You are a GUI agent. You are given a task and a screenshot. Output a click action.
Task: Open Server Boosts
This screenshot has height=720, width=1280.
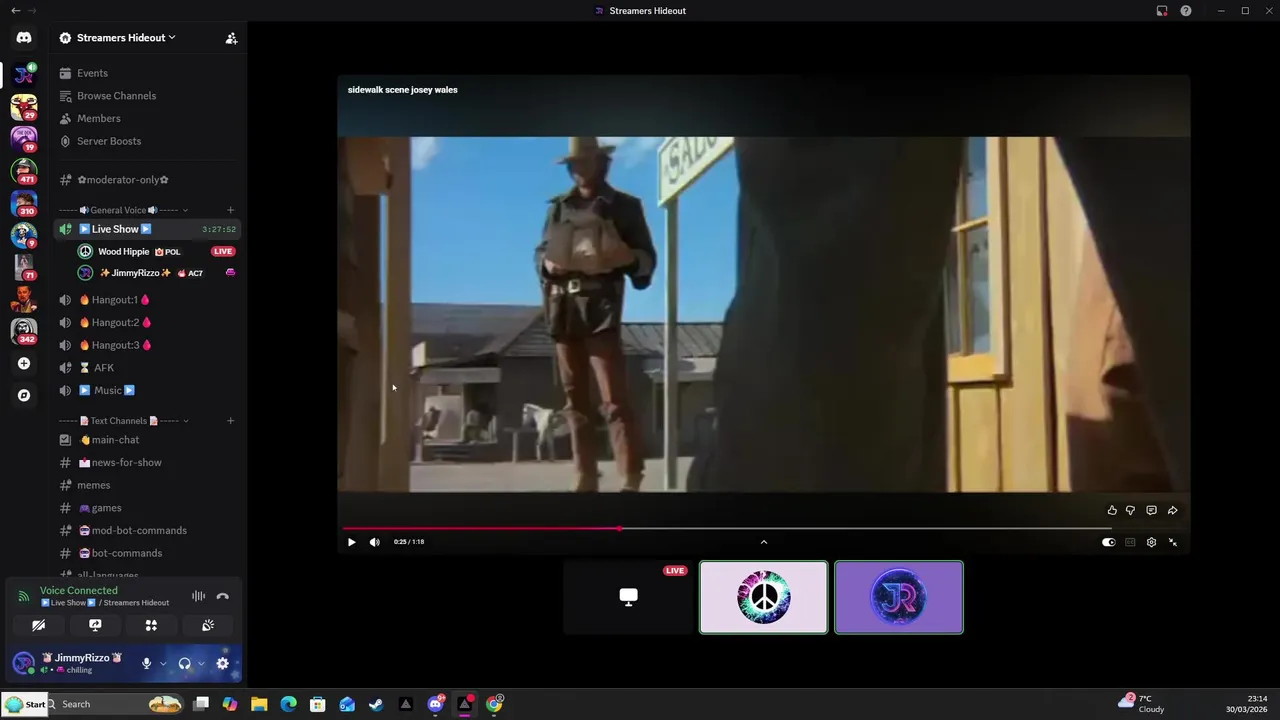point(147,141)
